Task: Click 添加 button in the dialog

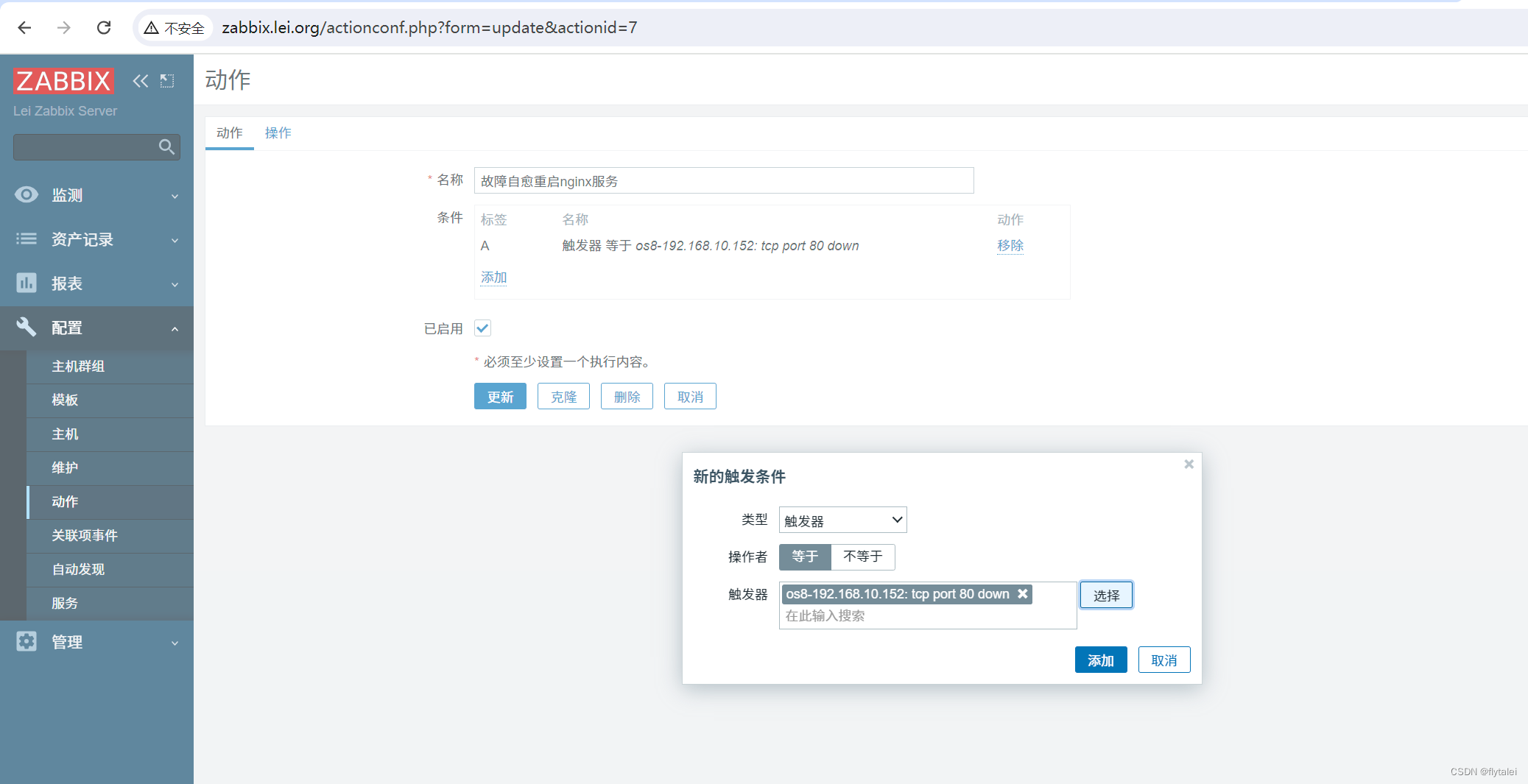Action: click(x=1101, y=660)
